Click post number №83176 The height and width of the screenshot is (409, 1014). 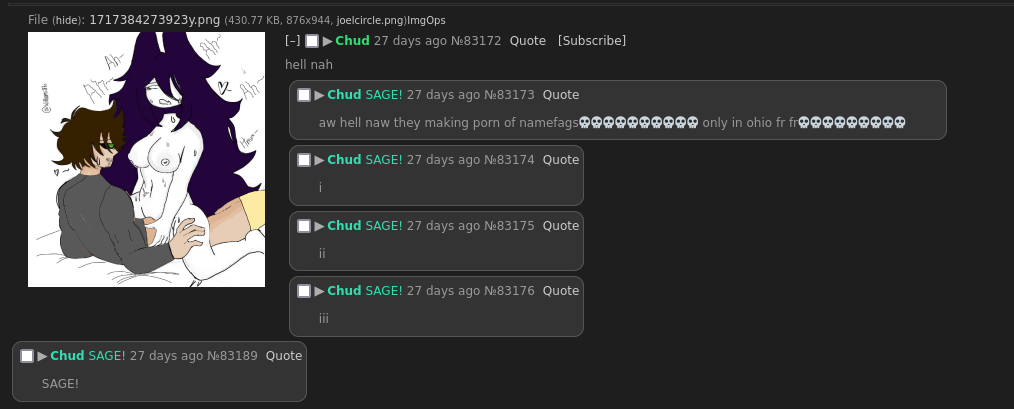point(509,291)
